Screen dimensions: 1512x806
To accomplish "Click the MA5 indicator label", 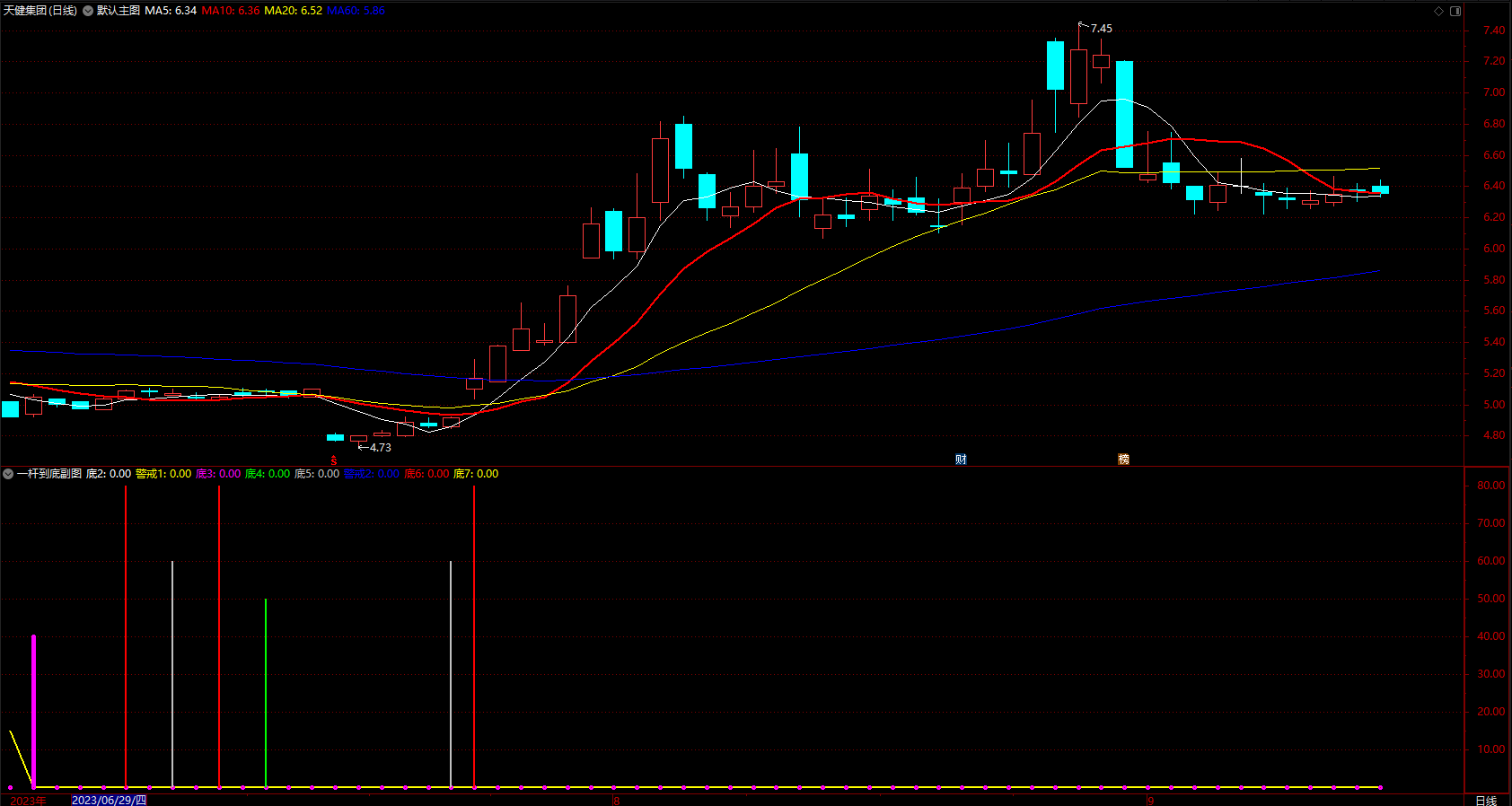I will coord(171,11).
